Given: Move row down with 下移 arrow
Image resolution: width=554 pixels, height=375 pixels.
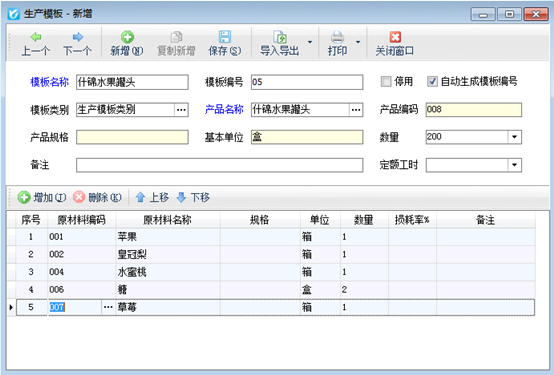Looking at the screenshot, I should 181,197.
